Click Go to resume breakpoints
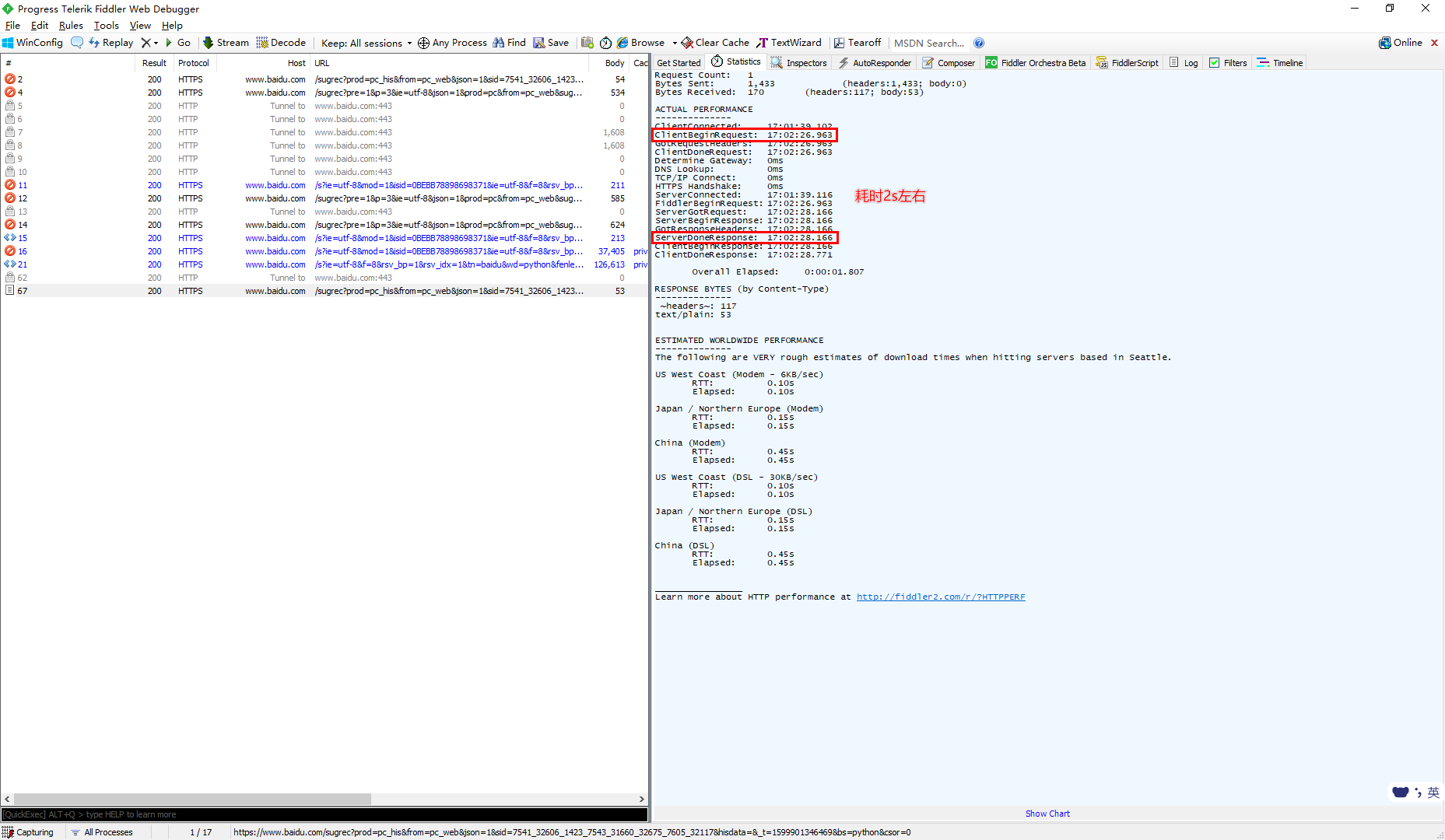 pyautogui.click(x=178, y=43)
